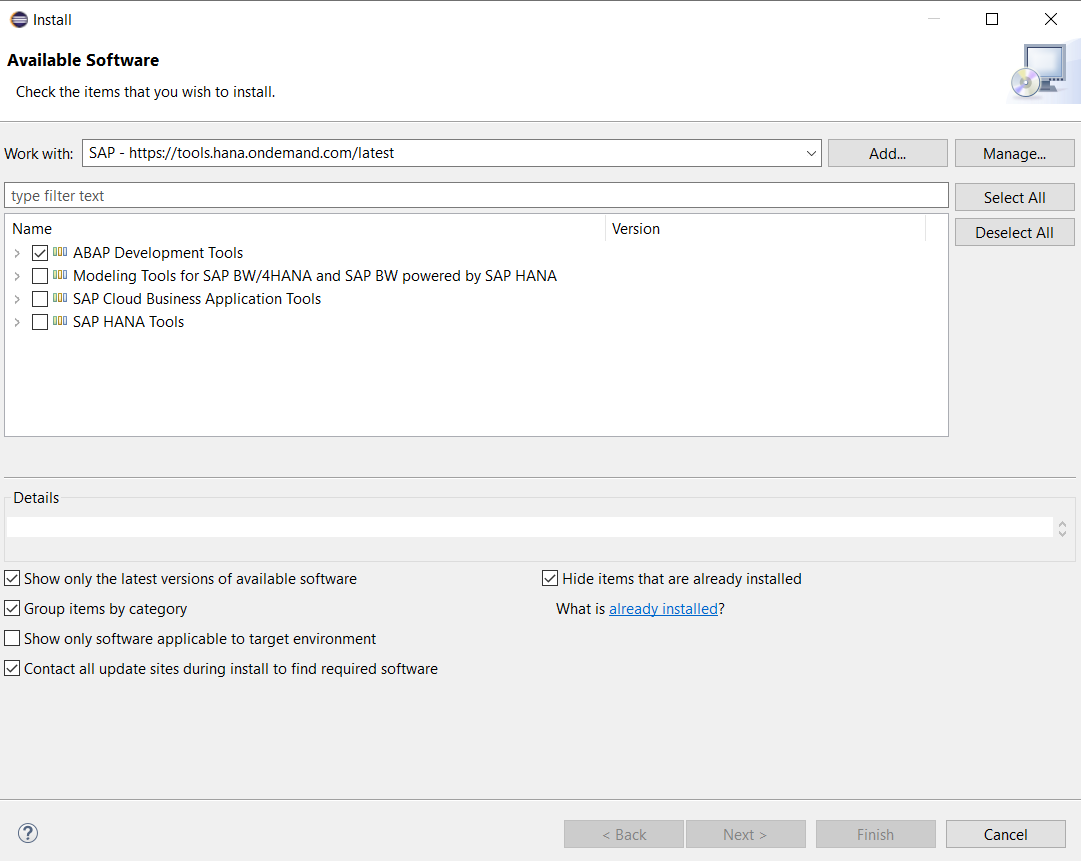Viewport: 1081px width, 861px height.
Task: Check the SAP HANA Tools checkbox
Action: pyautogui.click(x=39, y=322)
